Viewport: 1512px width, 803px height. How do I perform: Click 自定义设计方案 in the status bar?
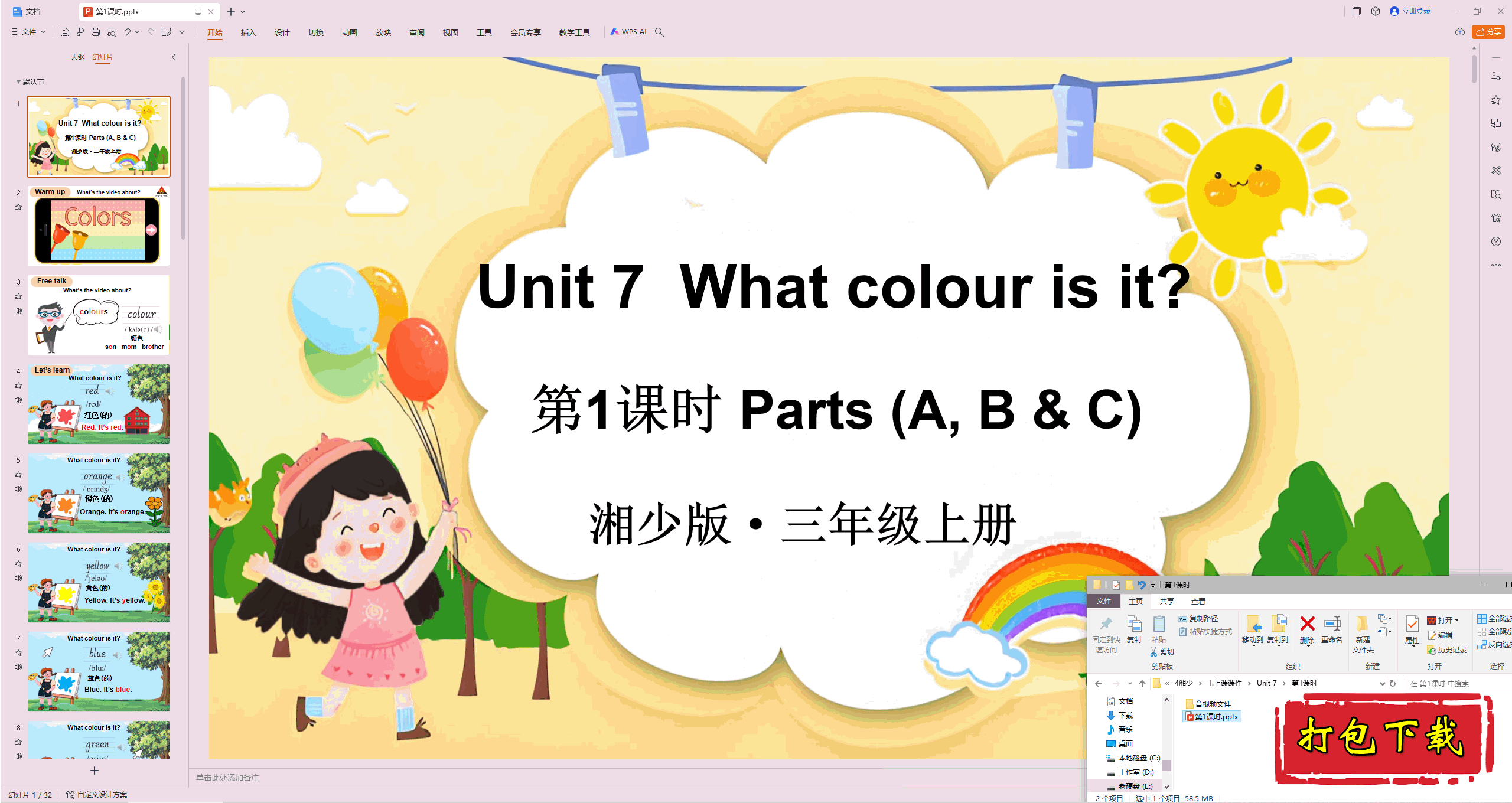click(97, 795)
